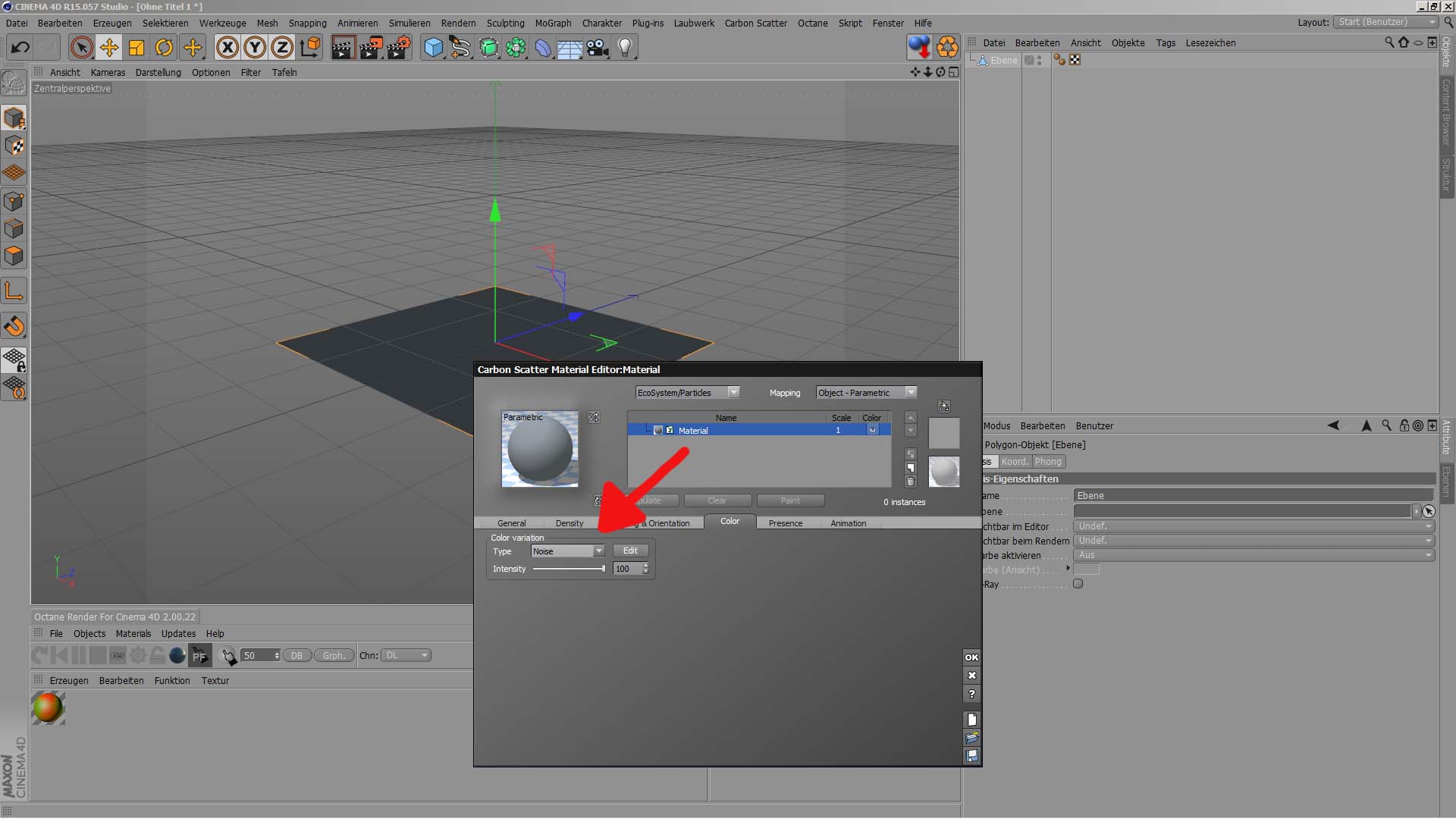The height and width of the screenshot is (819, 1456).
Task: Click the Ebene name input field
Action: [1251, 496]
